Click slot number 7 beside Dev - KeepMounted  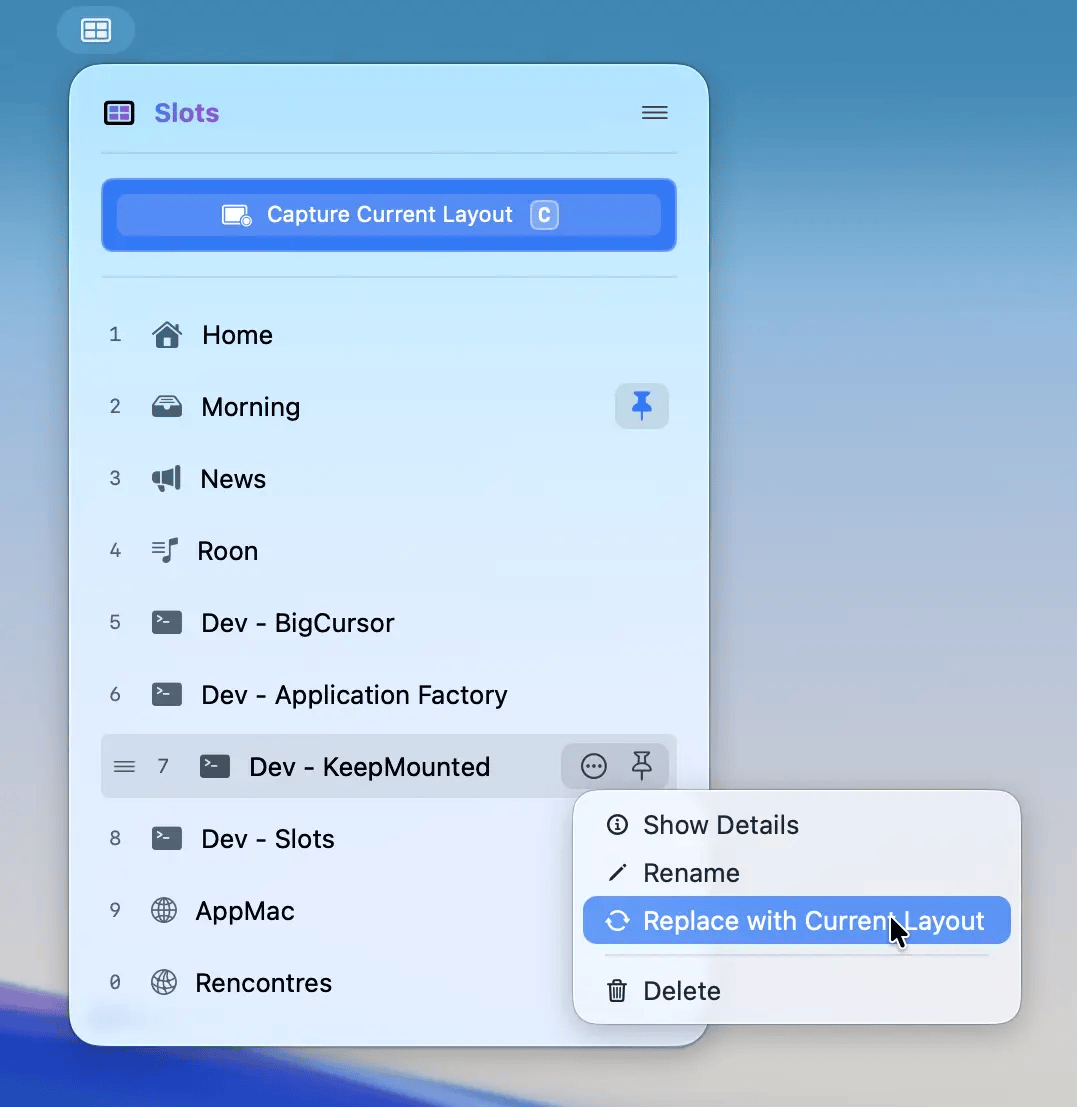163,766
